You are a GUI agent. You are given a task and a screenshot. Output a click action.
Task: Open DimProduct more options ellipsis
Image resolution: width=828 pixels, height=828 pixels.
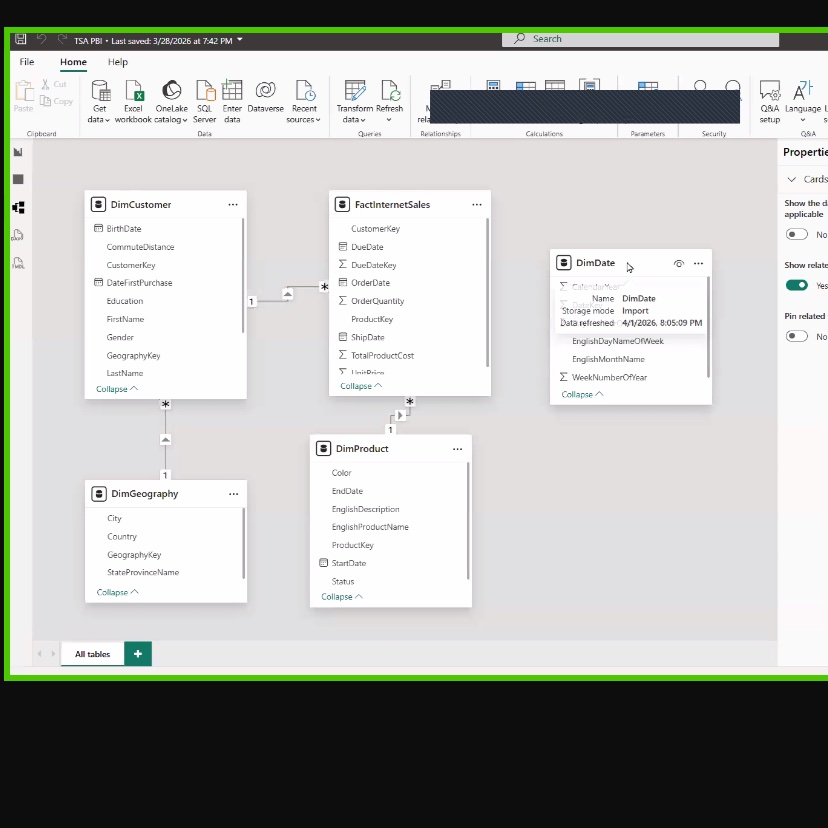[x=457, y=449]
